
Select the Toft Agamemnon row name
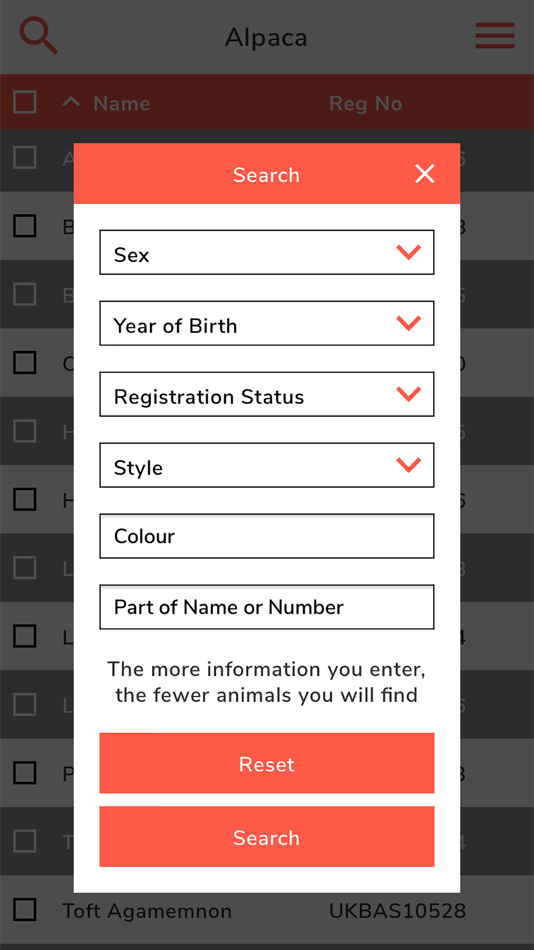pos(147,911)
